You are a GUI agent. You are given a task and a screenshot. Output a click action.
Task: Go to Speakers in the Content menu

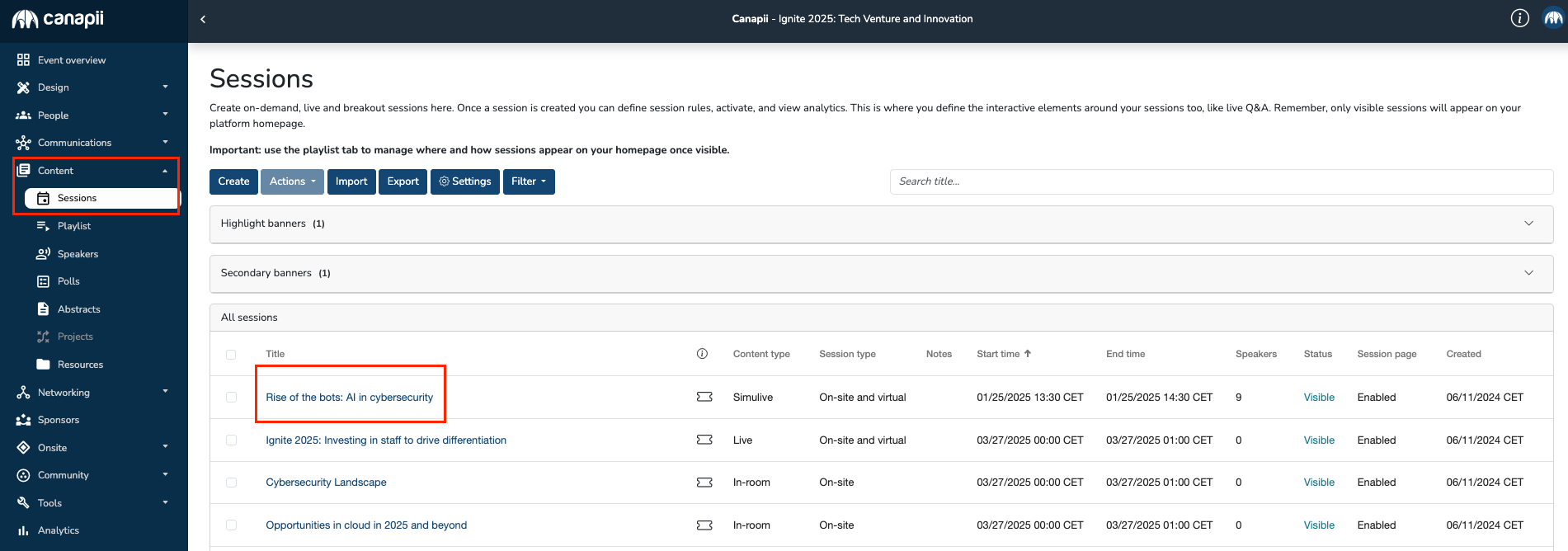point(78,254)
